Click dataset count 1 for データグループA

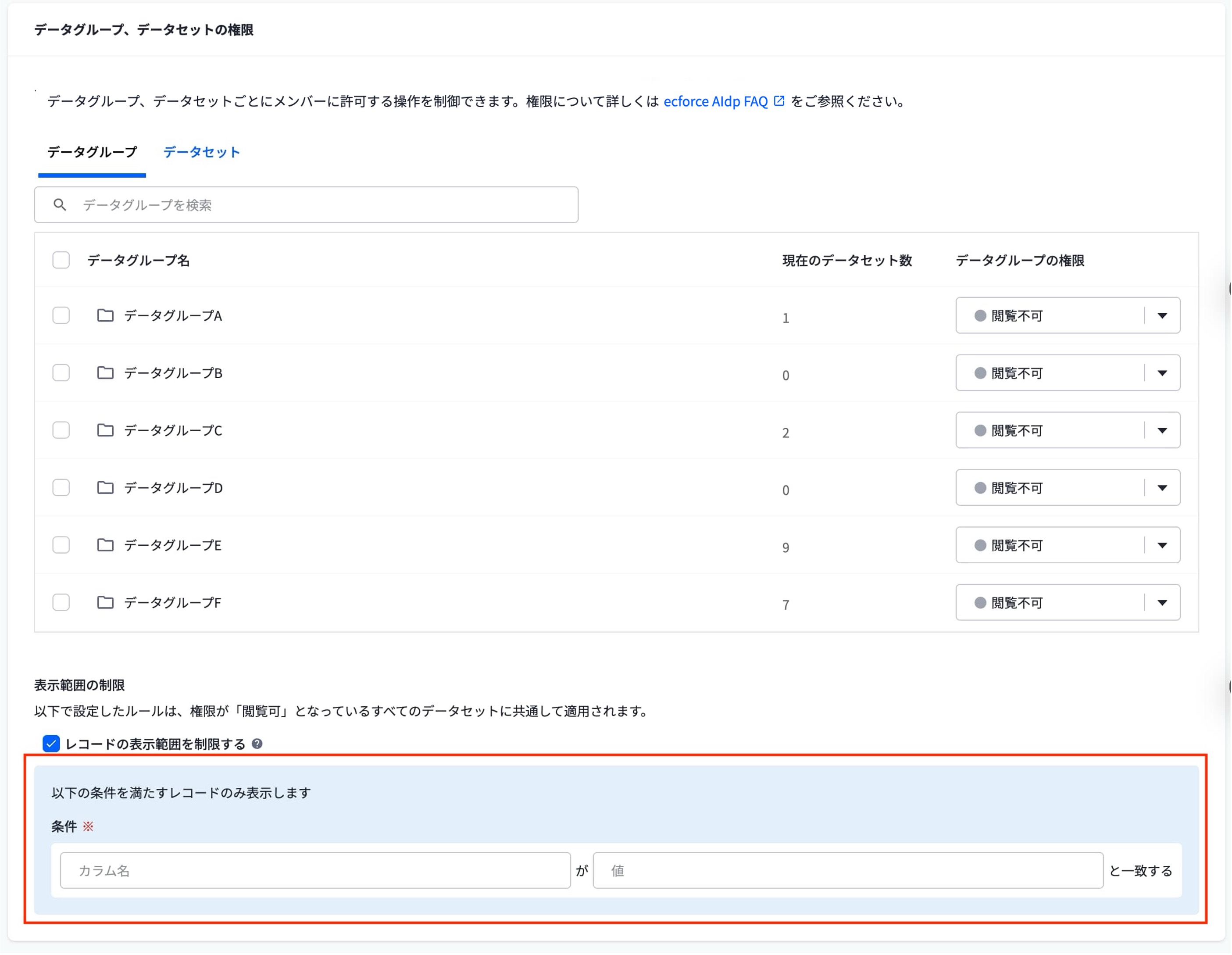point(785,318)
